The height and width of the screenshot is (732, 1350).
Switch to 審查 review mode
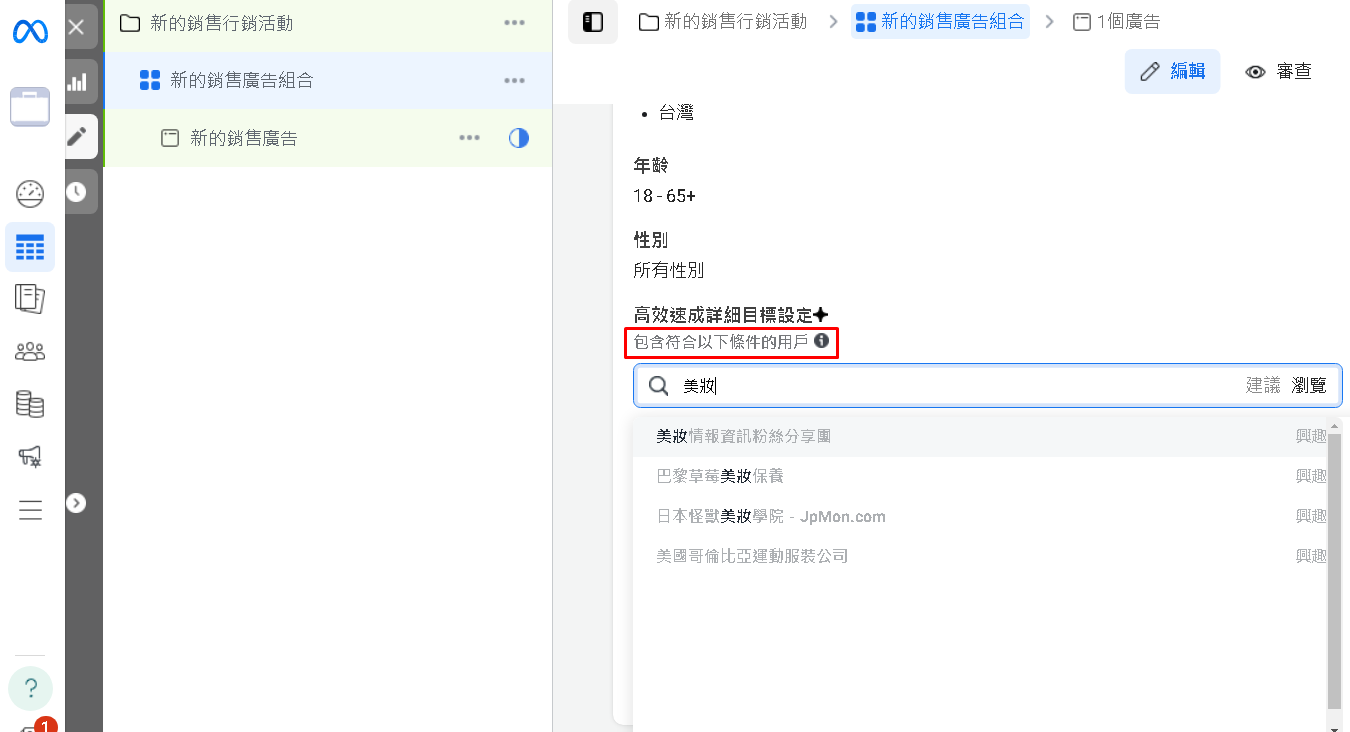click(1278, 71)
